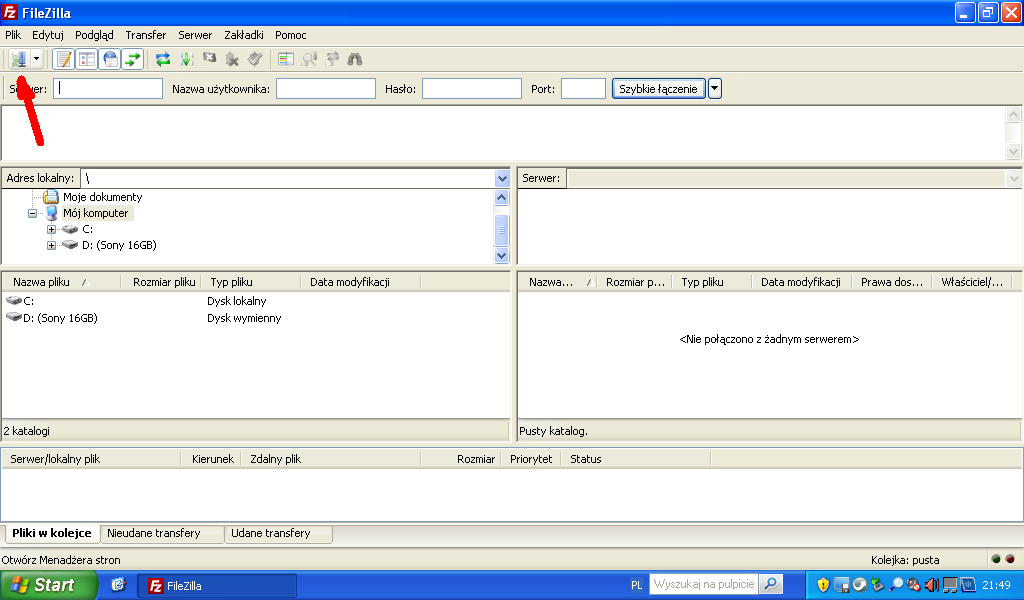Sort local files by Nazwa pliku column
Image resolution: width=1024 pixels, height=600 pixels.
(61, 282)
